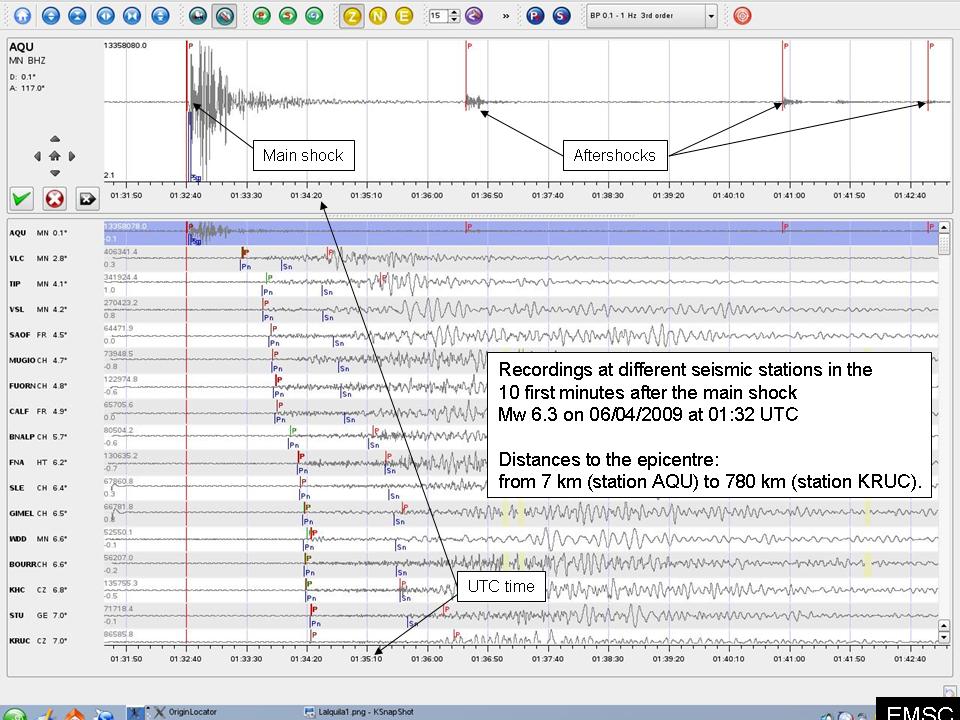Click the black delete-tag icon
Screen dimensions: 960x720
coord(87,198)
